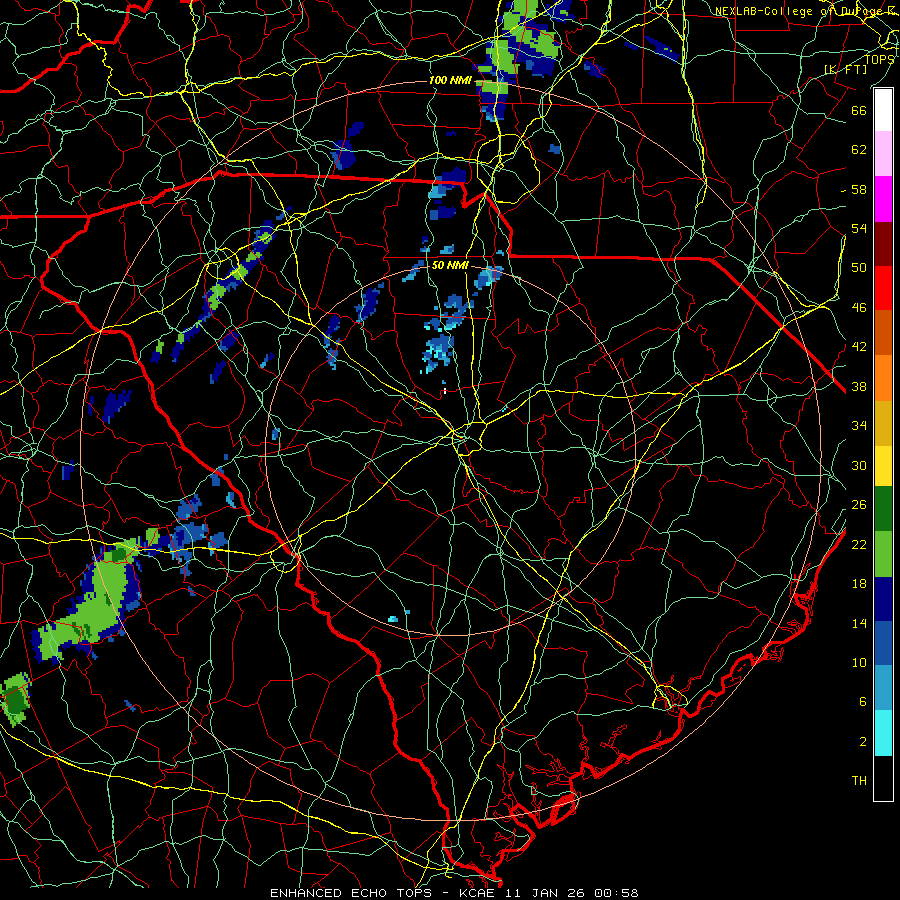This screenshot has height=900, width=900.
Task: Pick the navy blue legend swatch
Action: [883, 599]
